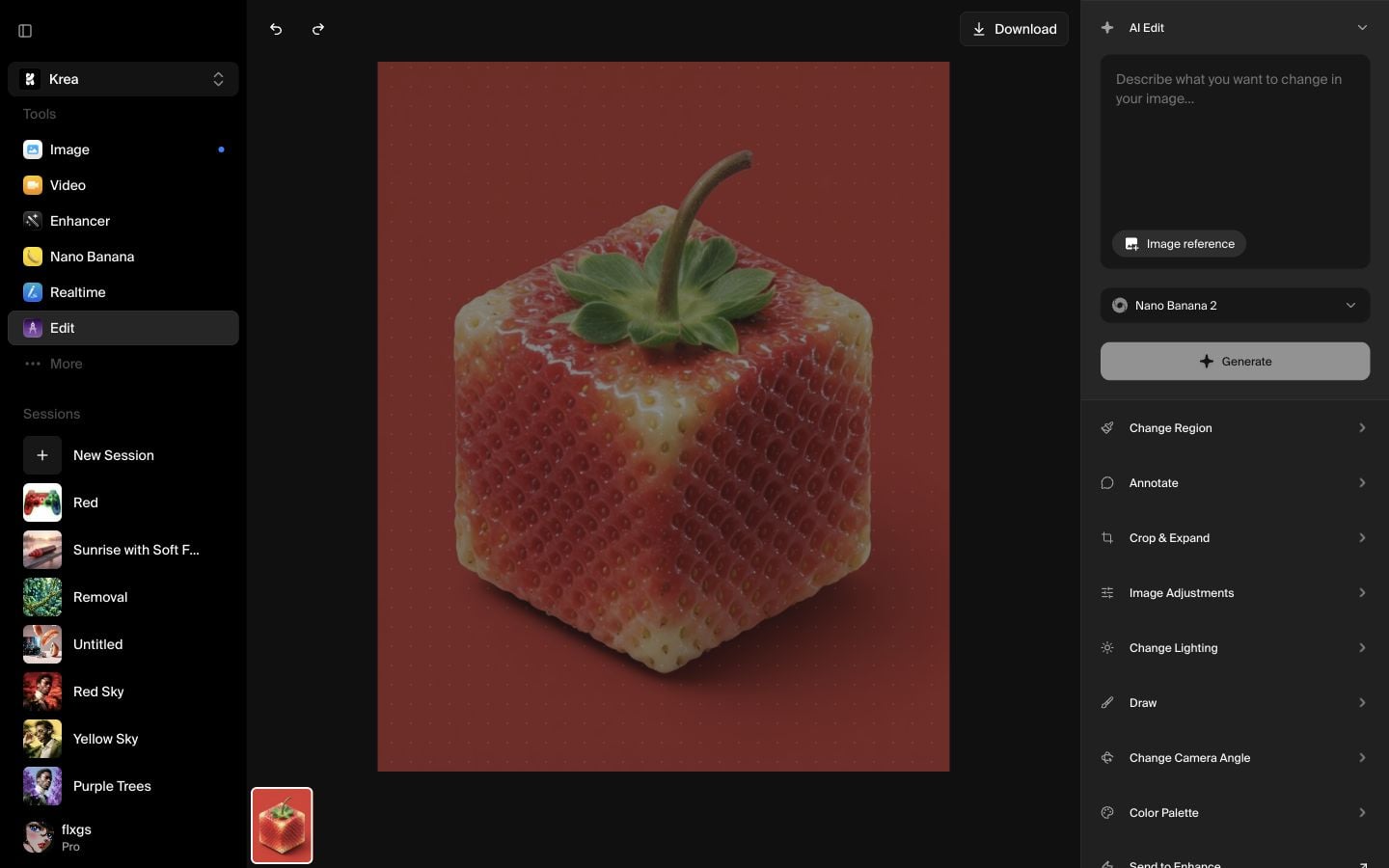Click the Color Palette icon
The image size is (1389, 868).
(1107, 813)
